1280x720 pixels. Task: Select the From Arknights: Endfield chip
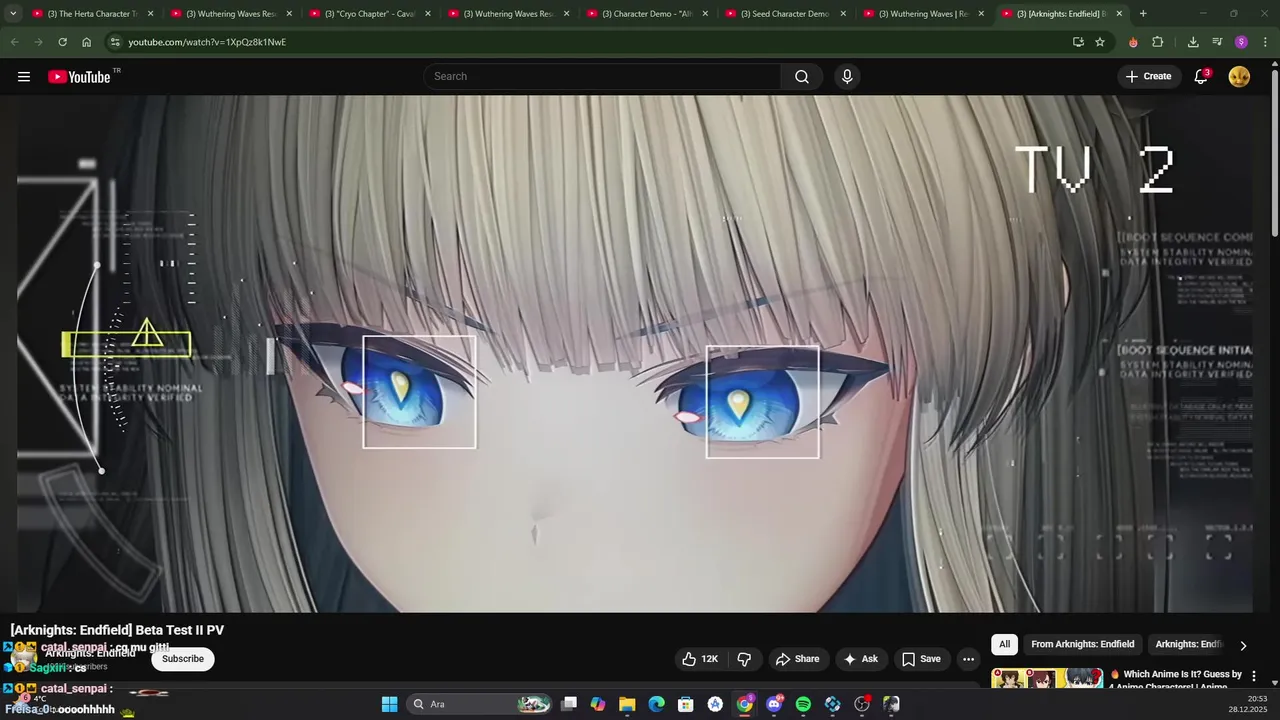[x=1082, y=645]
